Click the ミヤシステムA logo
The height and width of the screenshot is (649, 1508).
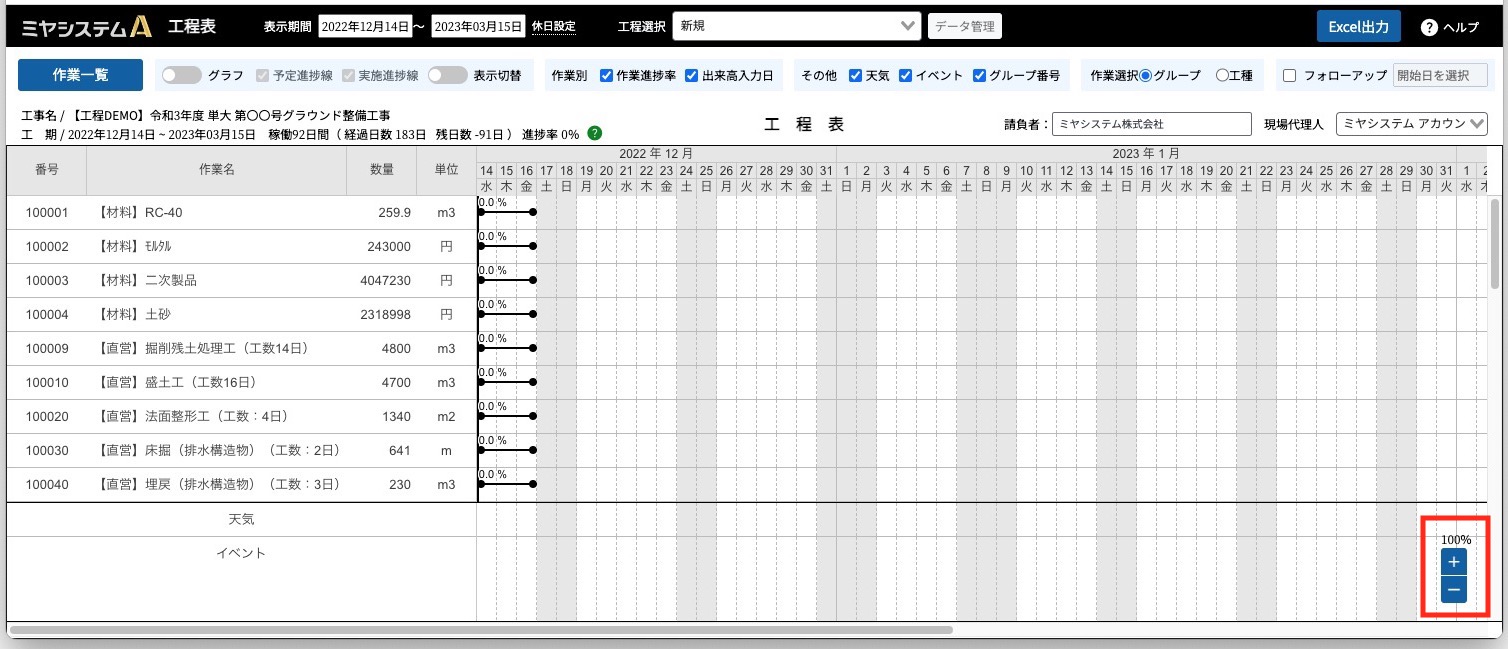pyautogui.click(x=86, y=27)
